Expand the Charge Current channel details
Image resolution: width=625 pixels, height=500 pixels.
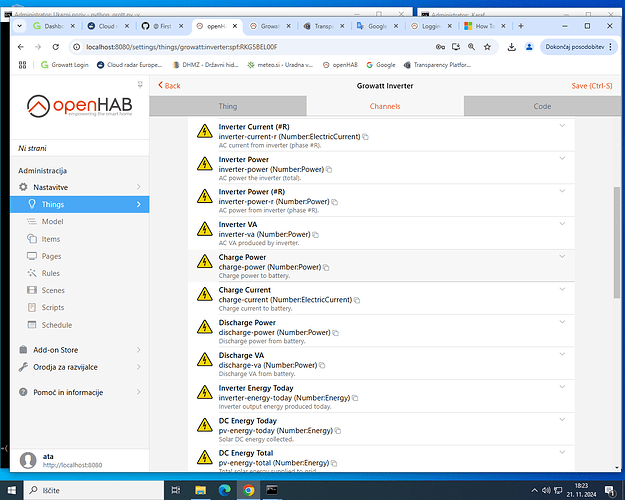point(562,288)
